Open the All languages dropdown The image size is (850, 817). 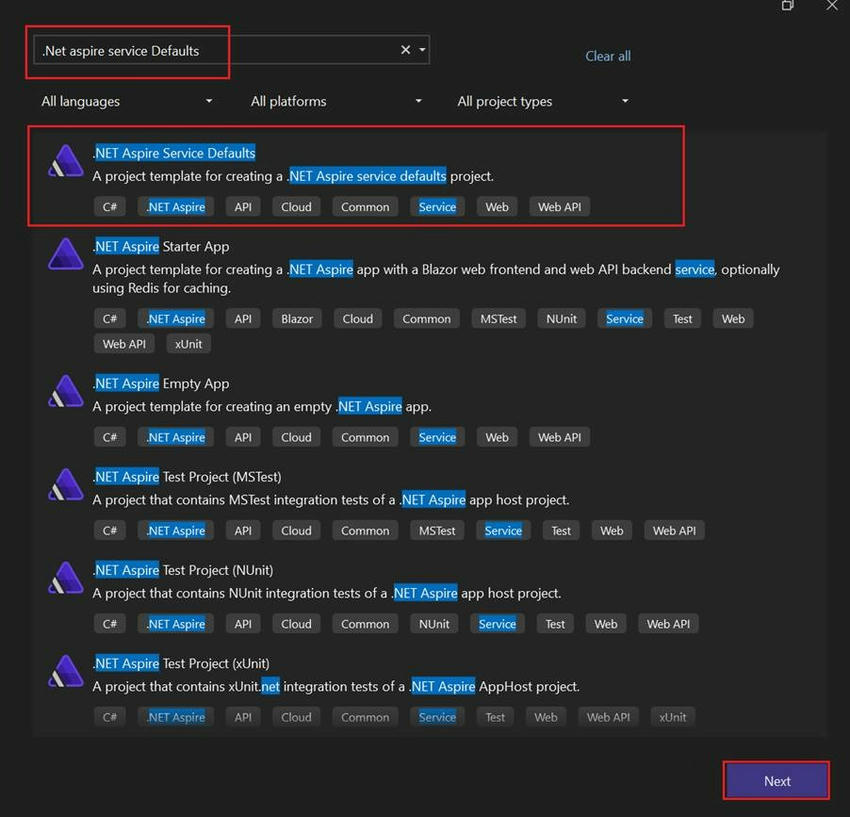coord(126,101)
